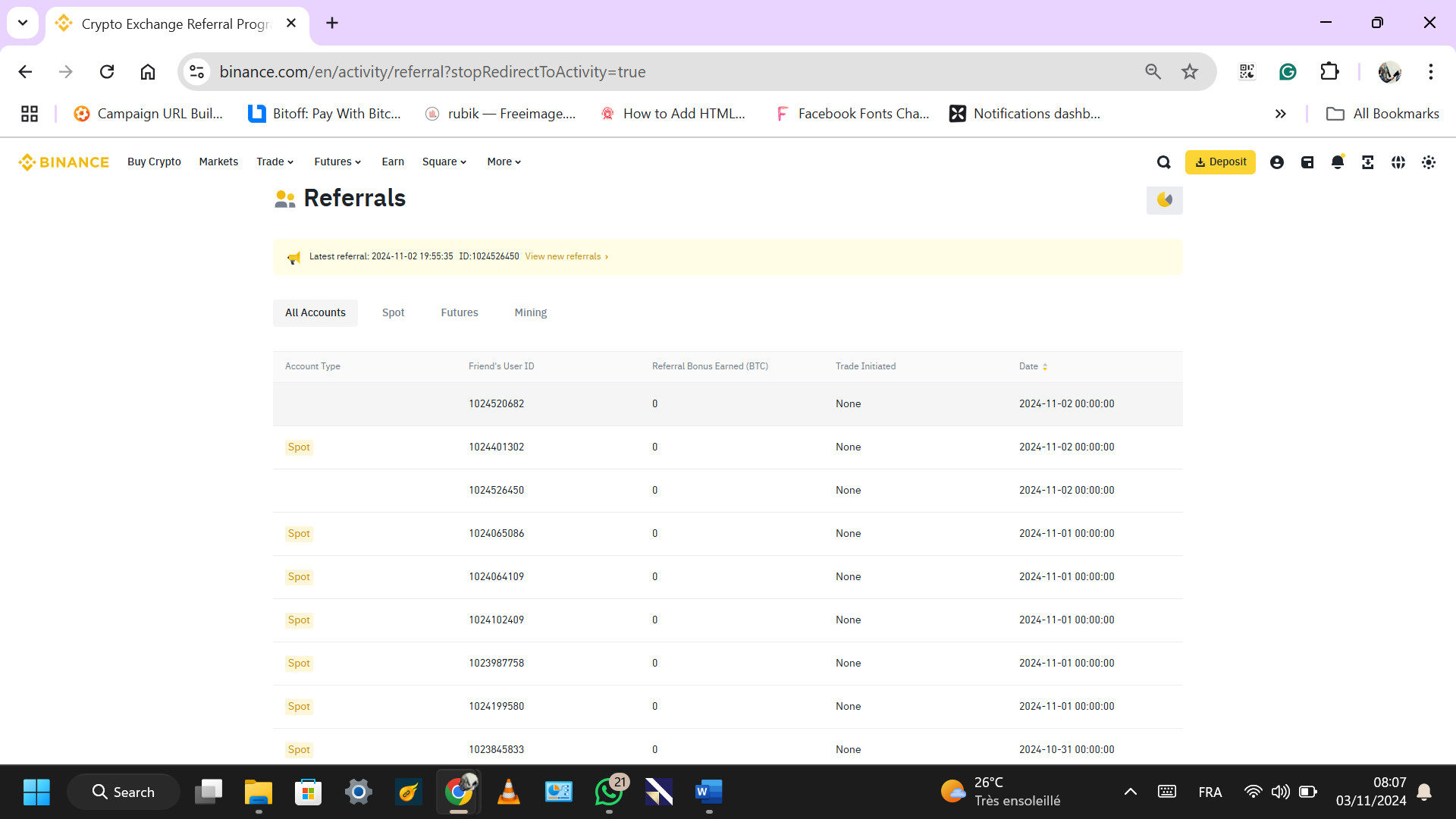Click the browser address bar
The image size is (1456, 819).
tap(667, 72)
